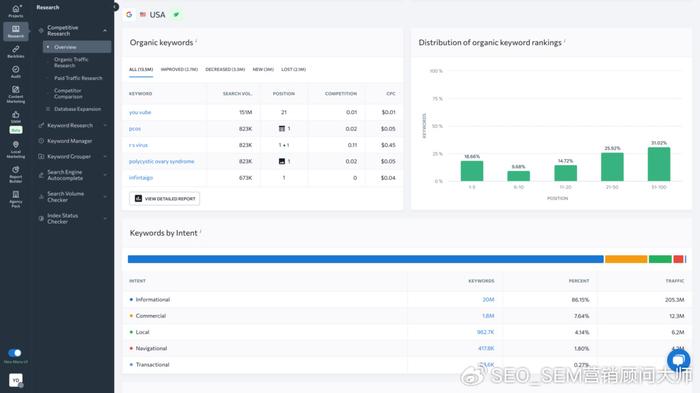The height and width of the screenshot is (393, 700).
Task: Click the SEARCH VOL. column header
Action: coord(237,94)
